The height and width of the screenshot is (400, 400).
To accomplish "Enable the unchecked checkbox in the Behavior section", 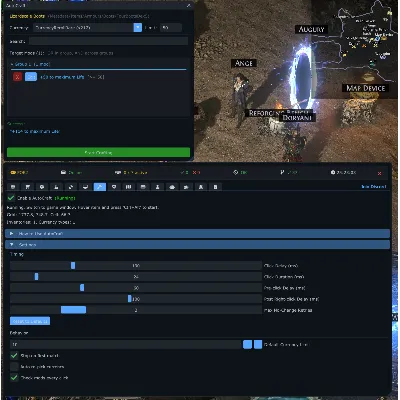I will (14, 367).
